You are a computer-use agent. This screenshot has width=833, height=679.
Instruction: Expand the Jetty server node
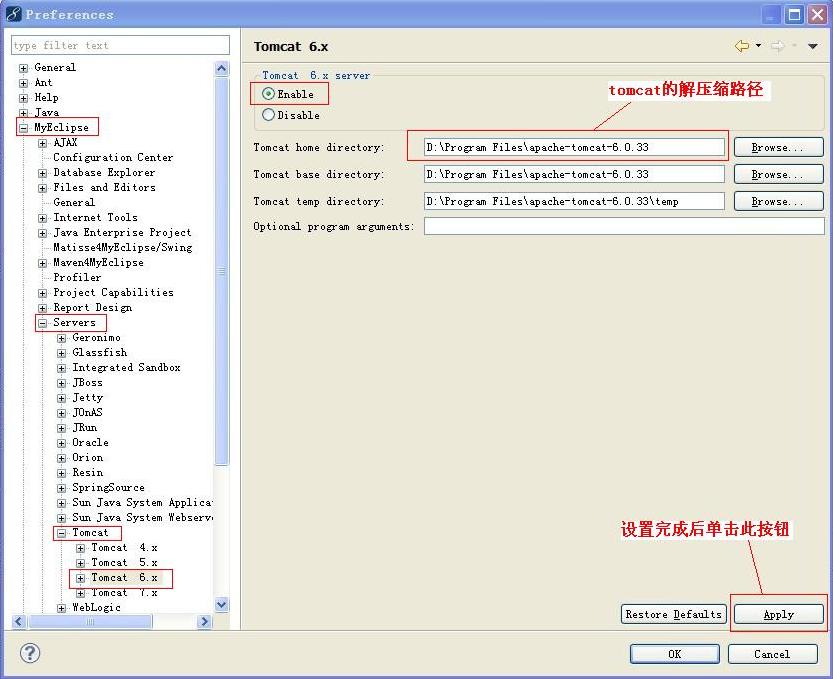click(62, 398)
